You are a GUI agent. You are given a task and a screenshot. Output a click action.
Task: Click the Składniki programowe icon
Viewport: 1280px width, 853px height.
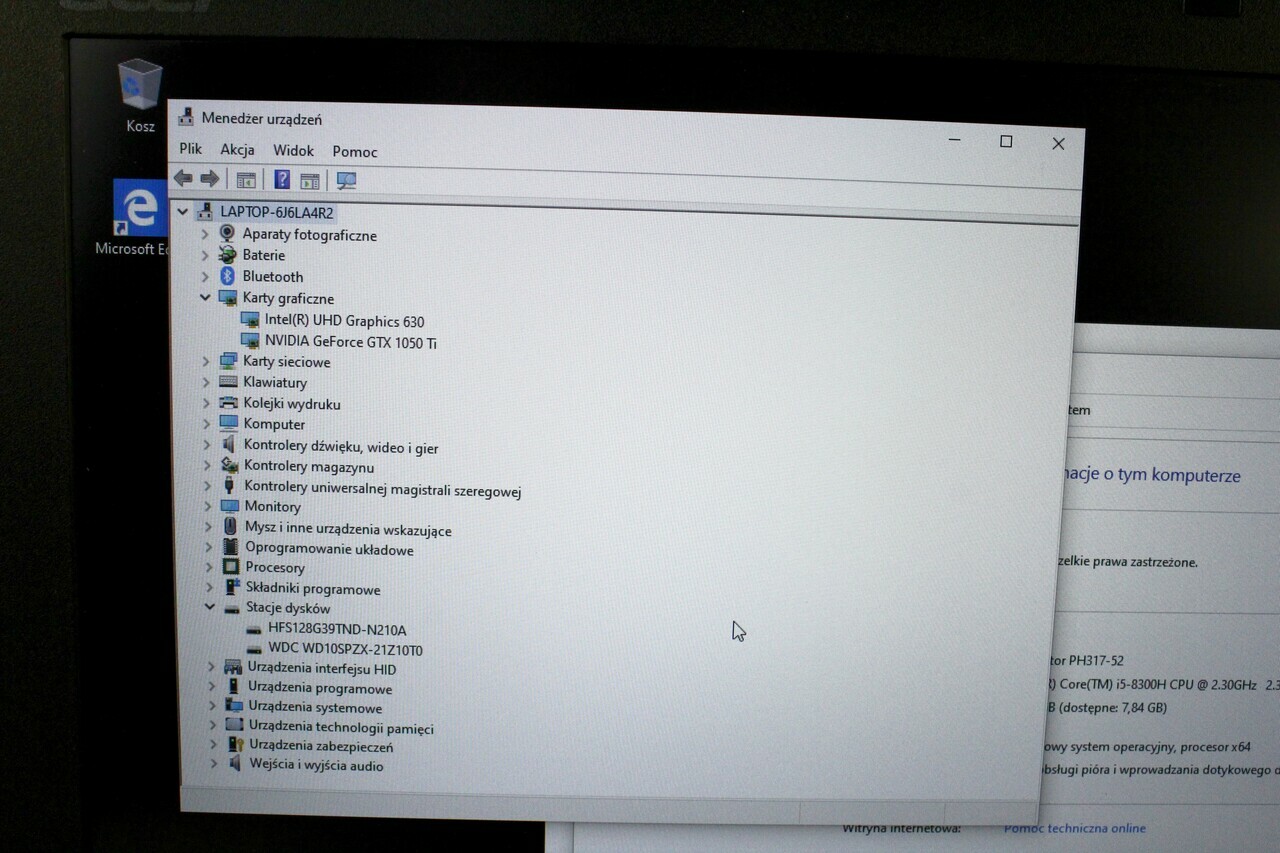pyautogui.click(x=231, y=588)
